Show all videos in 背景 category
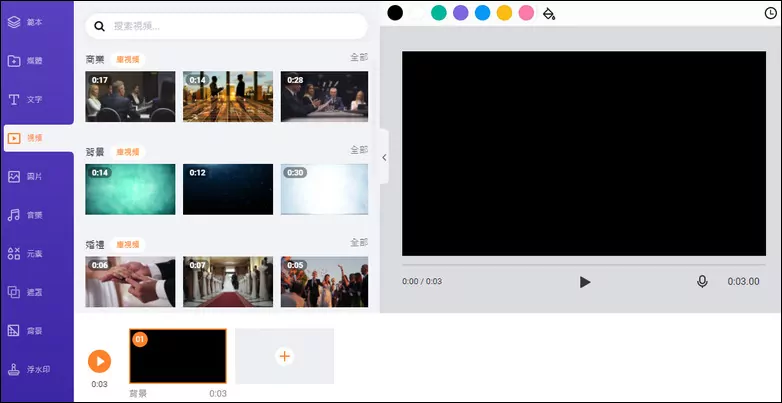Image resolution: width=782 pixels, height=403 pixels. point(359,150)
